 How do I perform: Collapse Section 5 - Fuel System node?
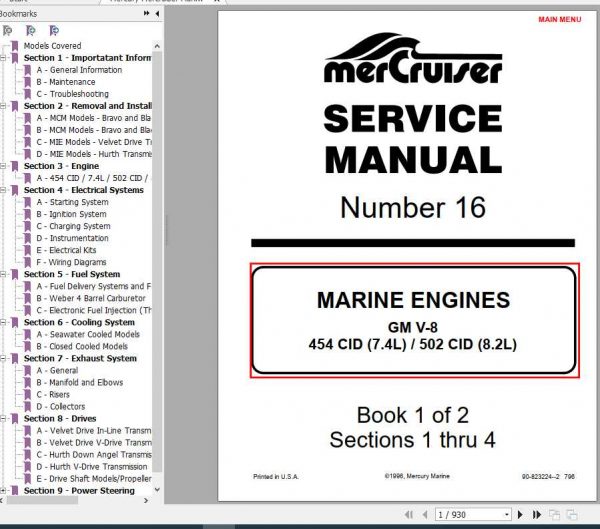(x=3, y=274)
